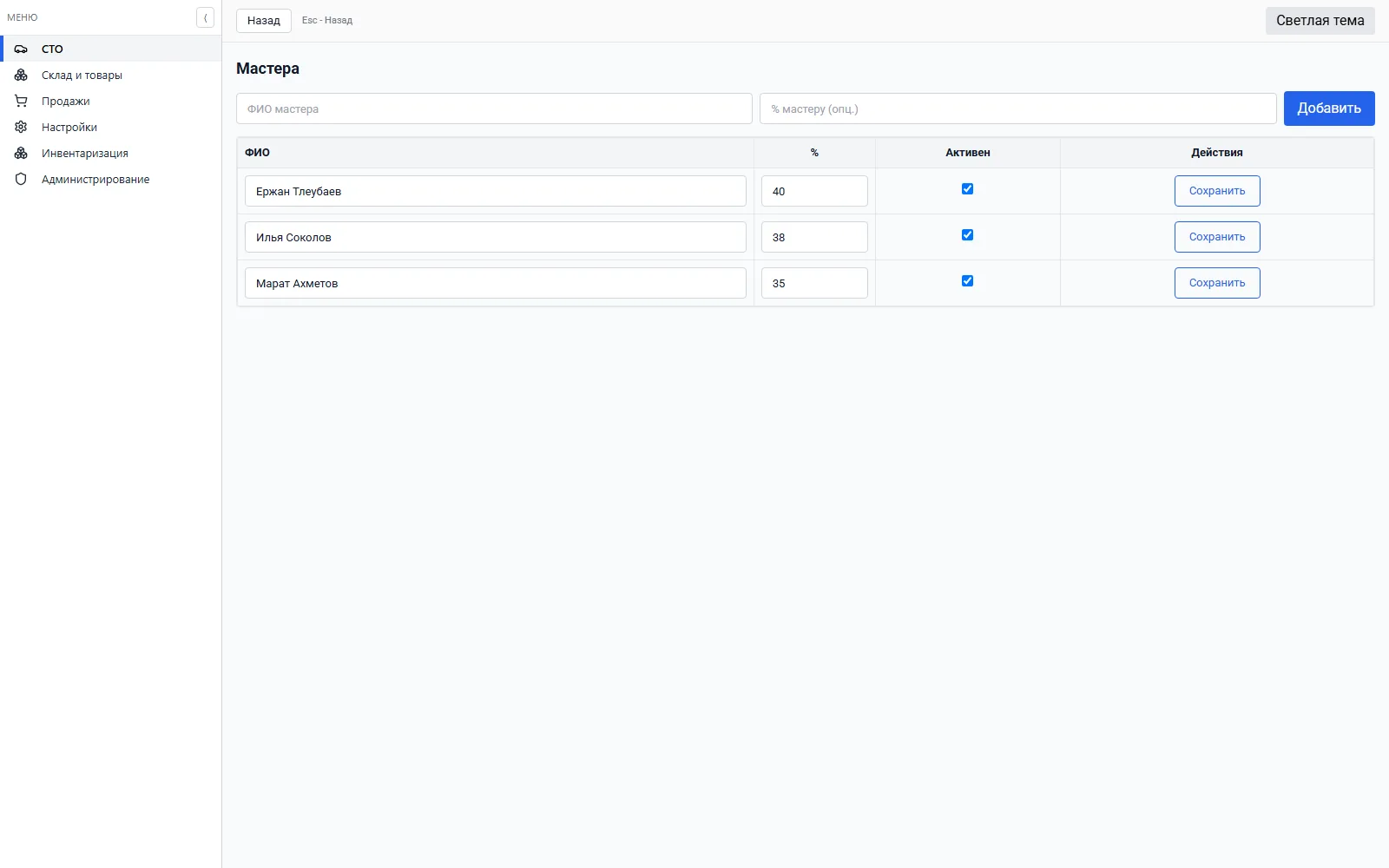Viewport: 1389px width, 868px height.
Task: Click the shield icon for Администрирование
Action: tap(21, 179)
